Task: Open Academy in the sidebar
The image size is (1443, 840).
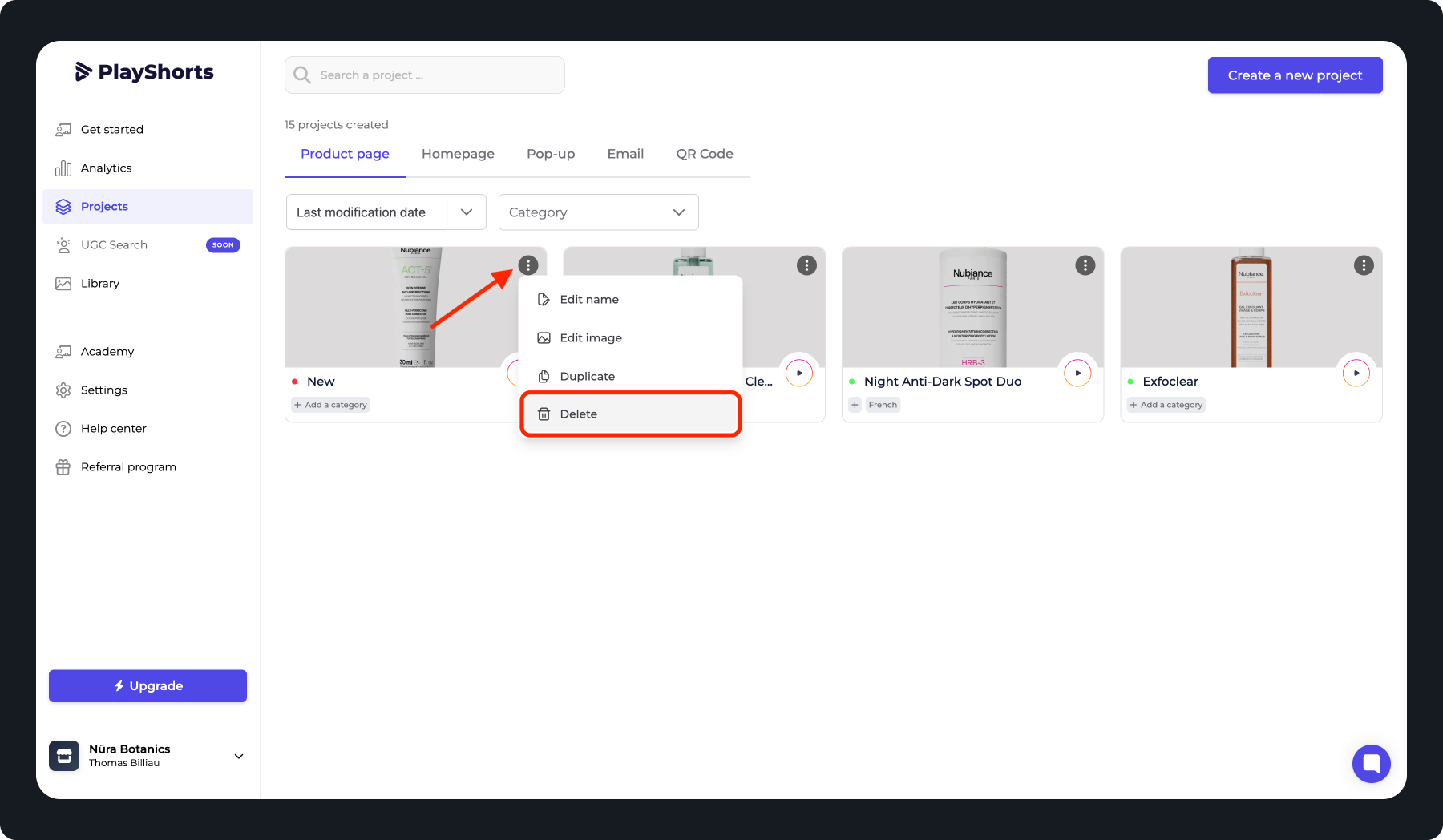Action: coord(148,352)
